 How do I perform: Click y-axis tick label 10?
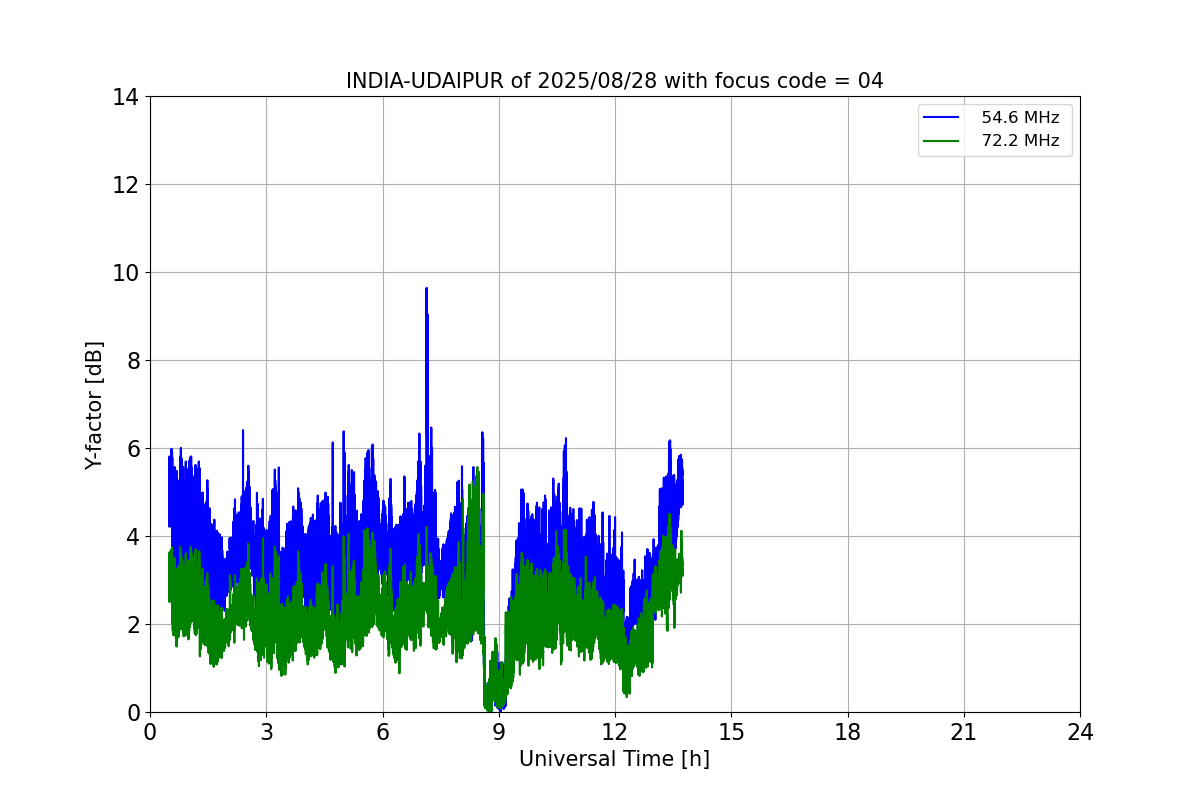[x=125, y=273]
